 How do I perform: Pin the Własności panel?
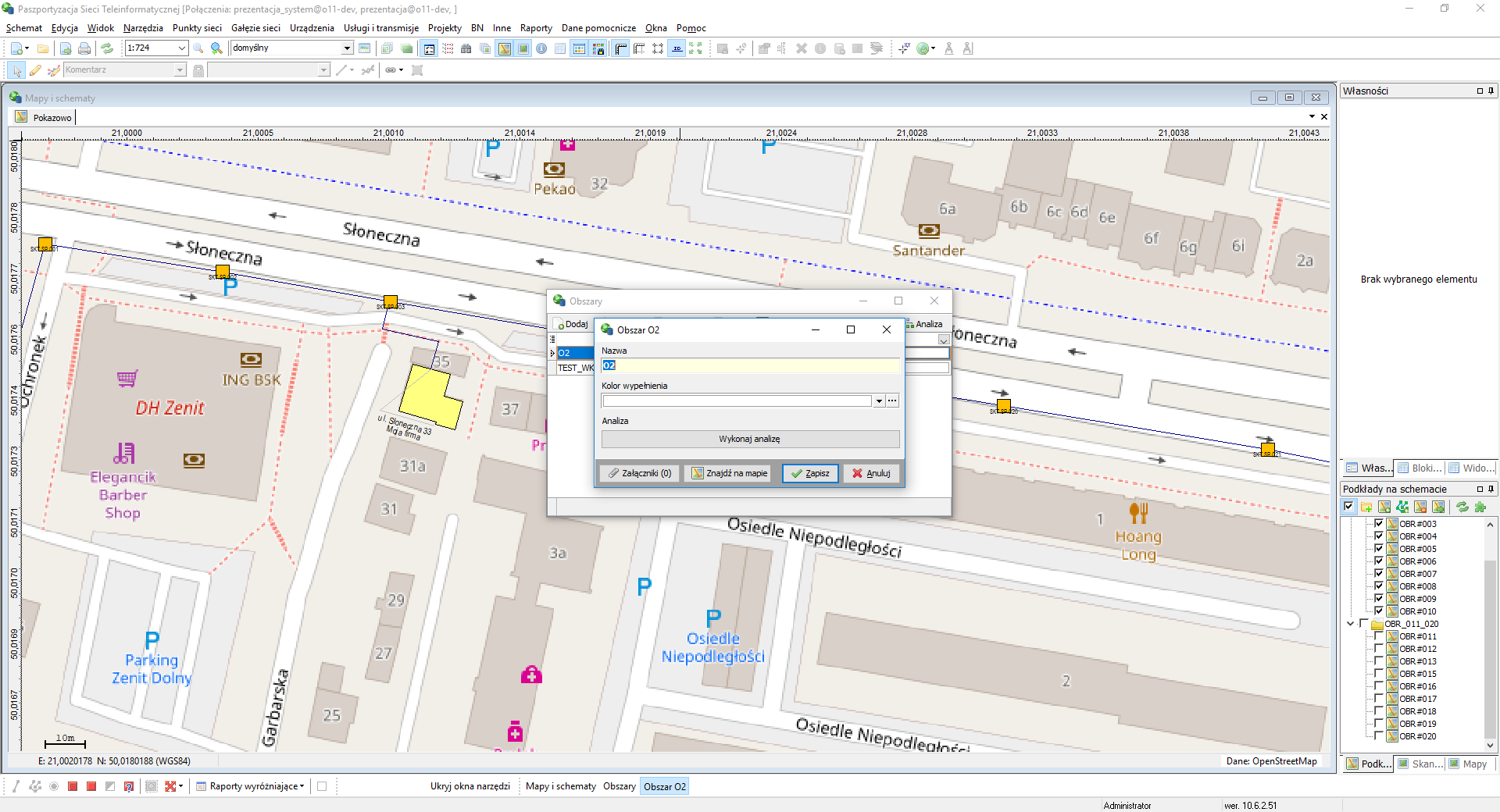(1491, 91)
